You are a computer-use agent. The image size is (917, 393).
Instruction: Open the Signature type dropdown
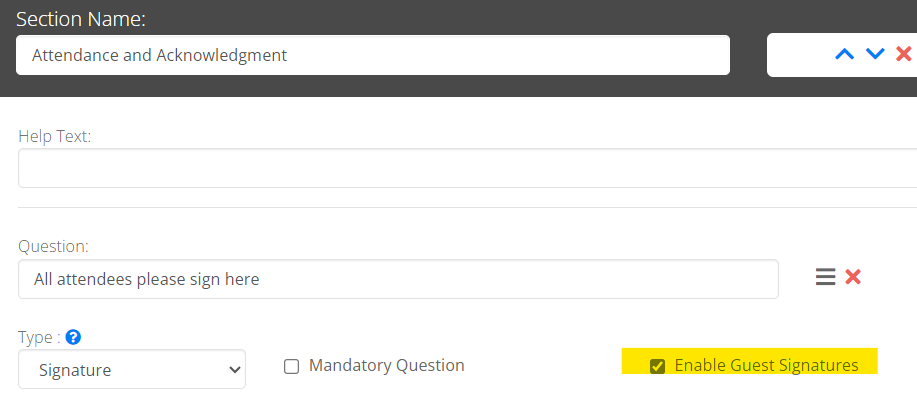[132, 370]
